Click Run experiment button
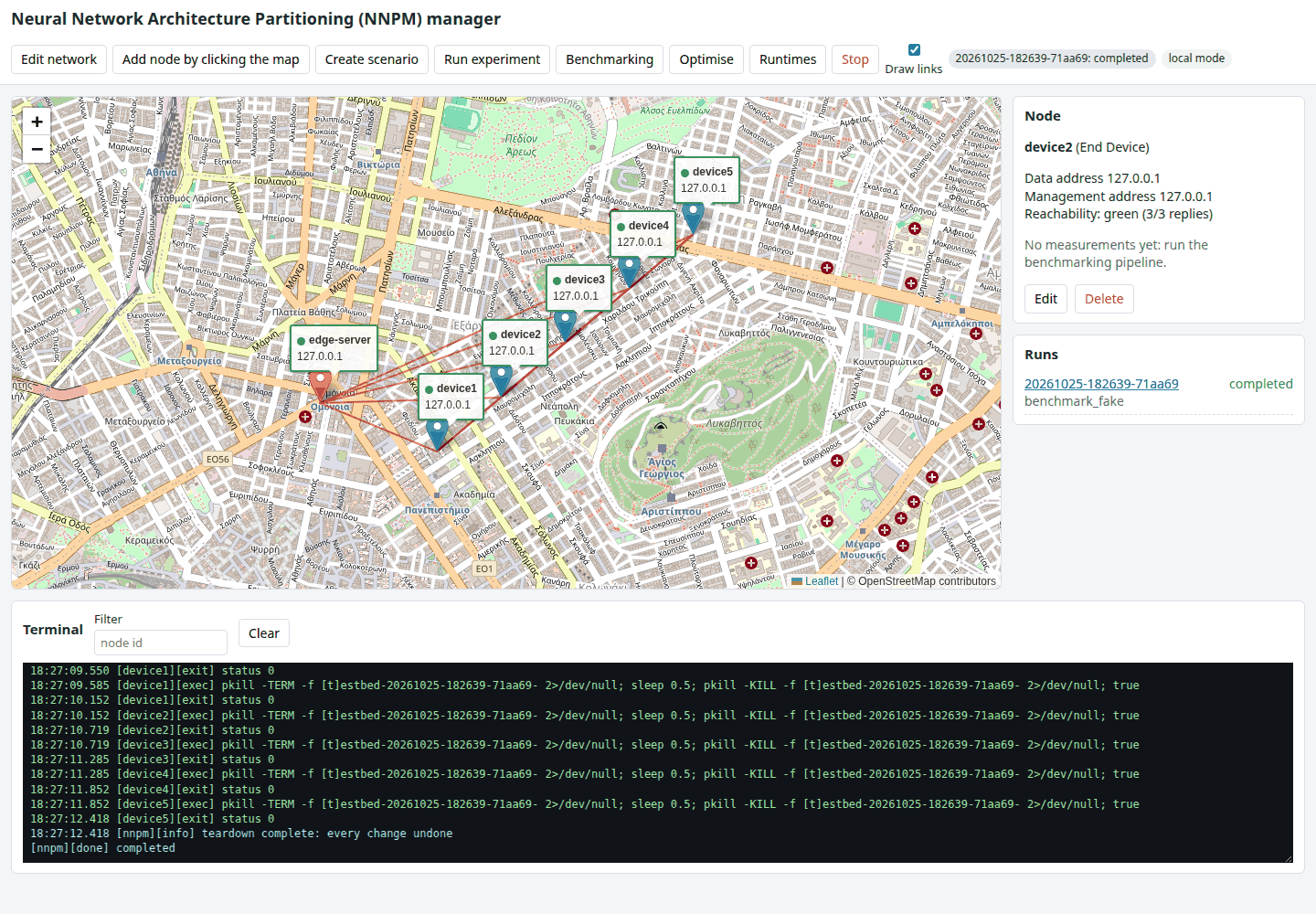 [x=492, y=59]
